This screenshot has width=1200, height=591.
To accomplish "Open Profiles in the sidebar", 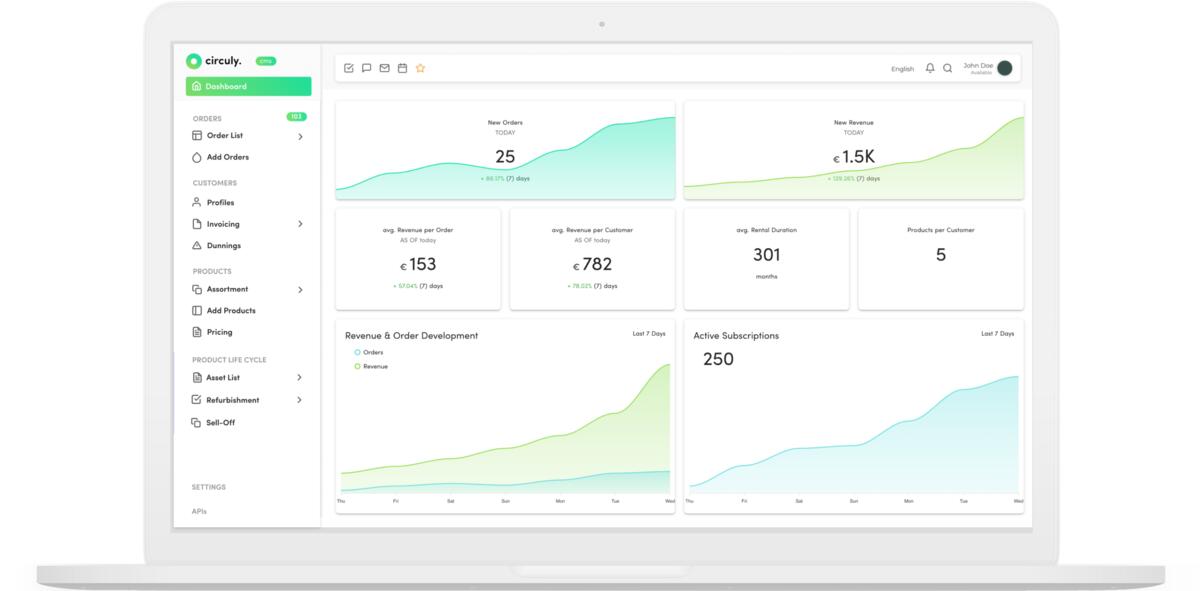I will point(220,202).
